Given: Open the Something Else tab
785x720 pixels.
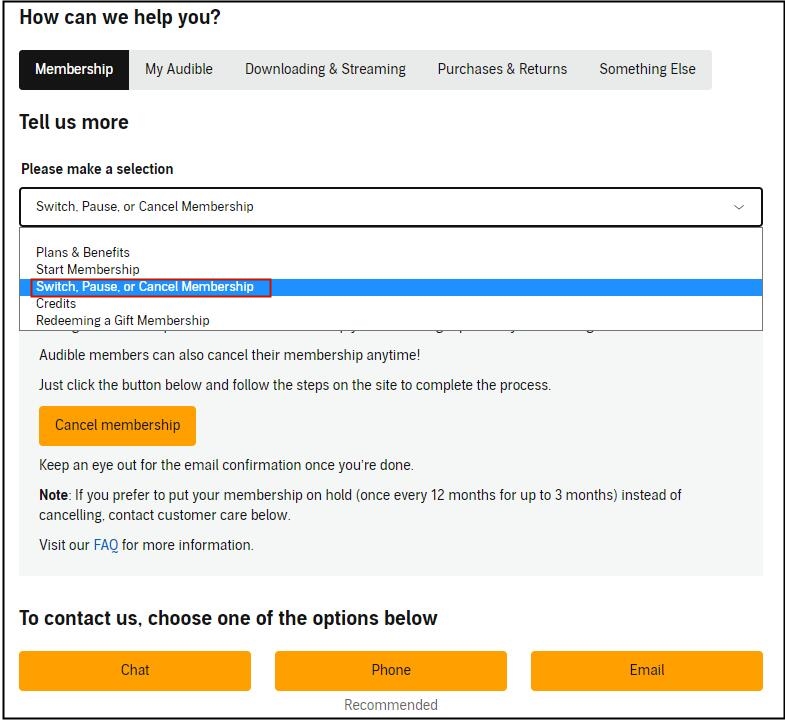Looking at the screenshot, I should click(647, 70).
